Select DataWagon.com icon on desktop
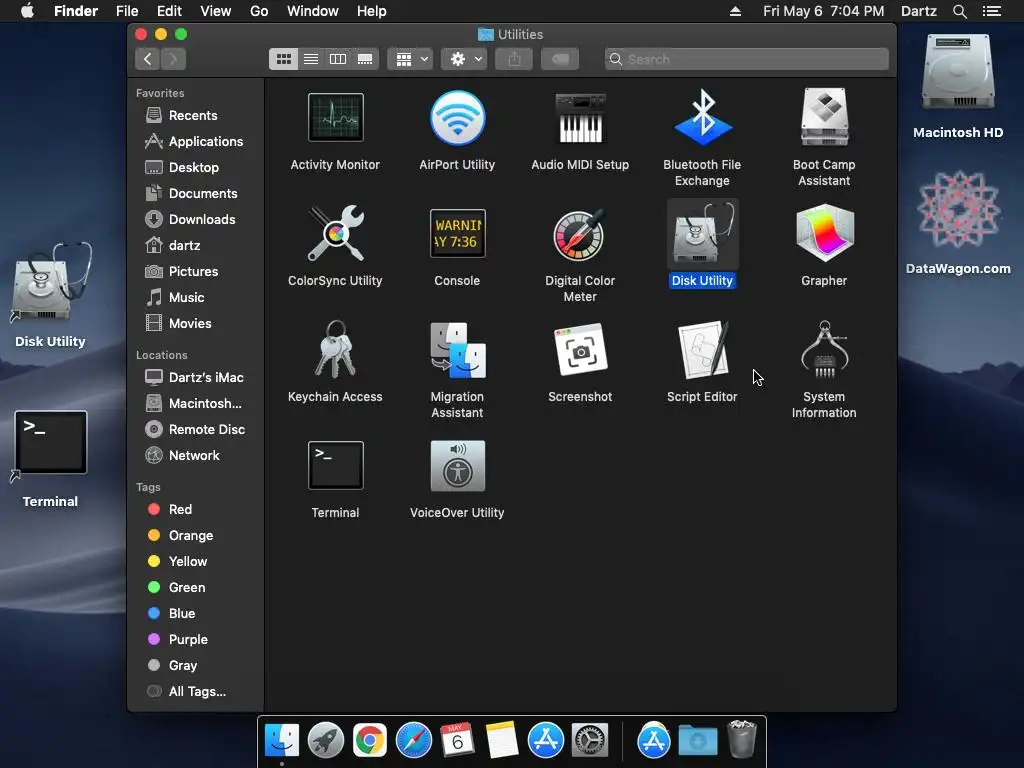 [958, 209]
